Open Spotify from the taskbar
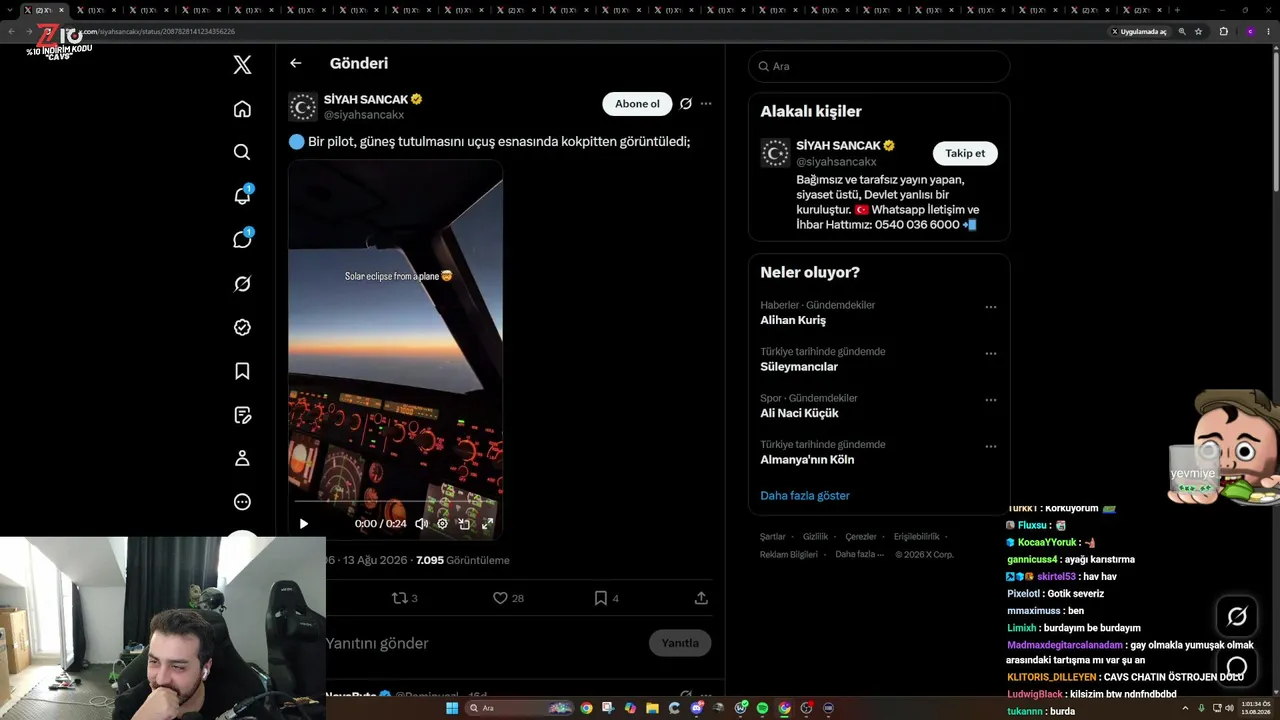Viewport: 1280px width, 720px height. tap(762, 708)
